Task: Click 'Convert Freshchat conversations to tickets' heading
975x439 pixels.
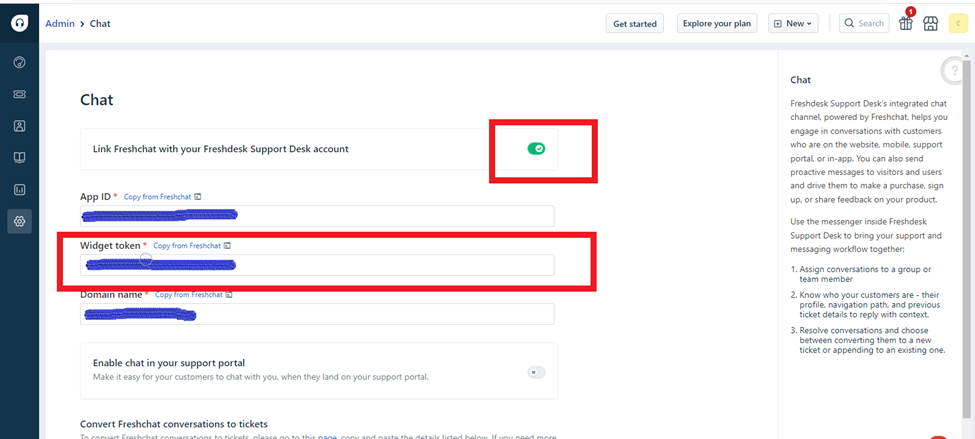Action: (173, 424)
